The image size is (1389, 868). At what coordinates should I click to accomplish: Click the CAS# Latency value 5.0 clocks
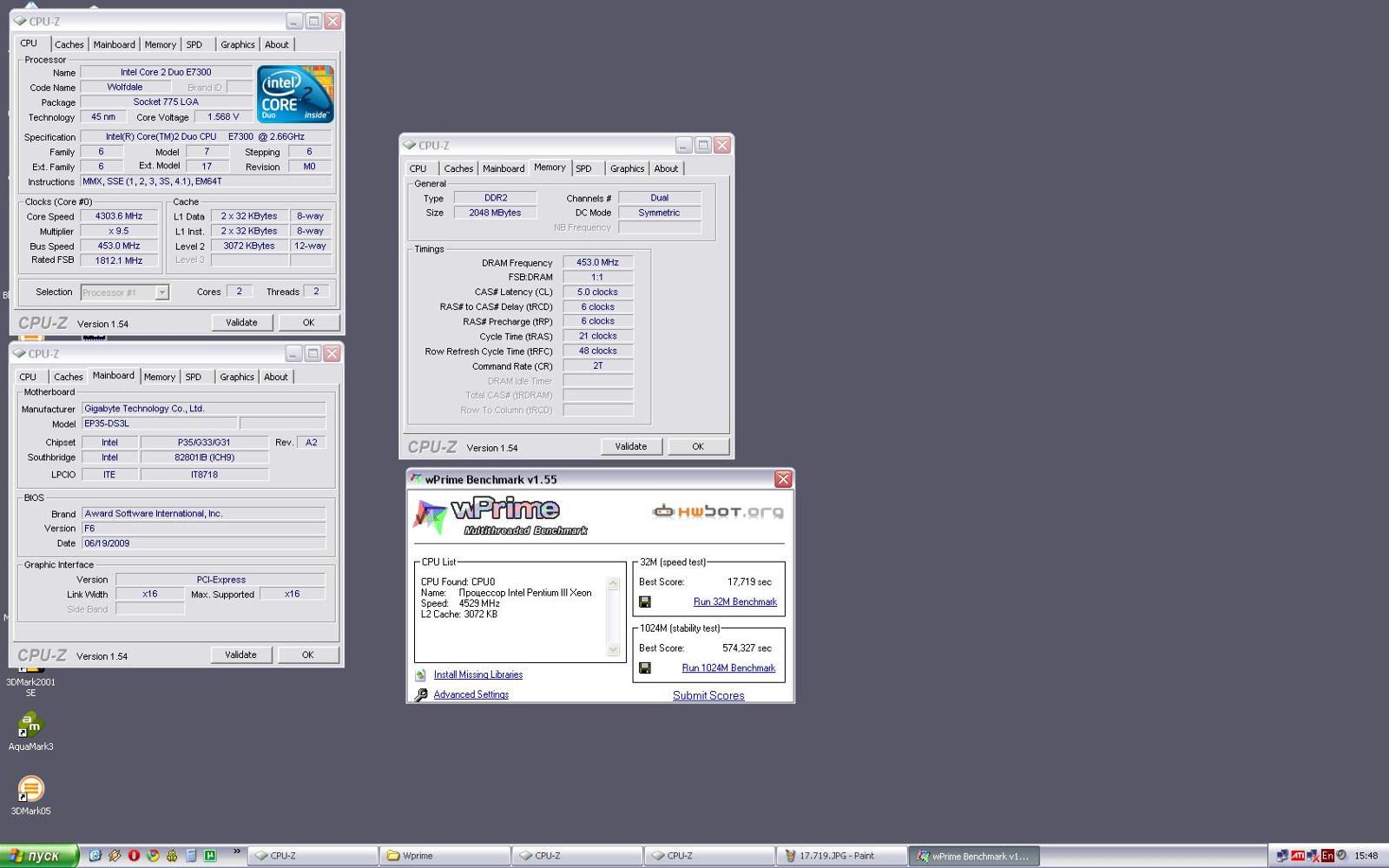pyautogui.click(x=597, y=292)
